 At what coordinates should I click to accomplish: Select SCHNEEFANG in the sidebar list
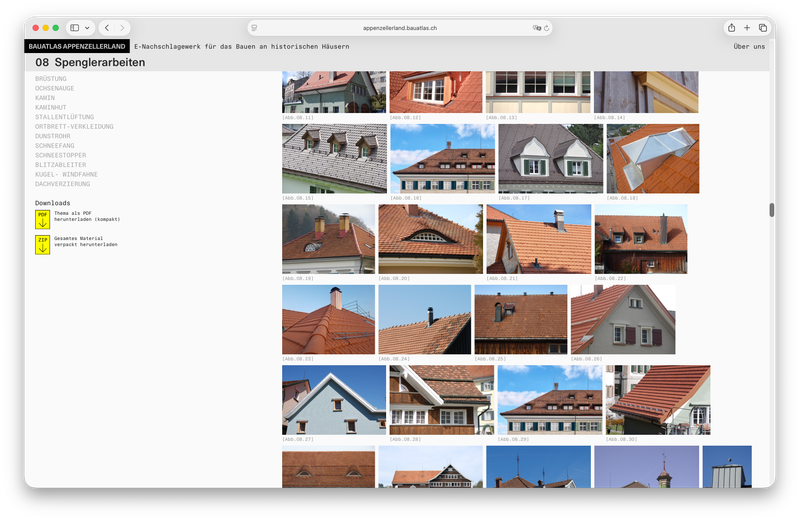[55, 146]
